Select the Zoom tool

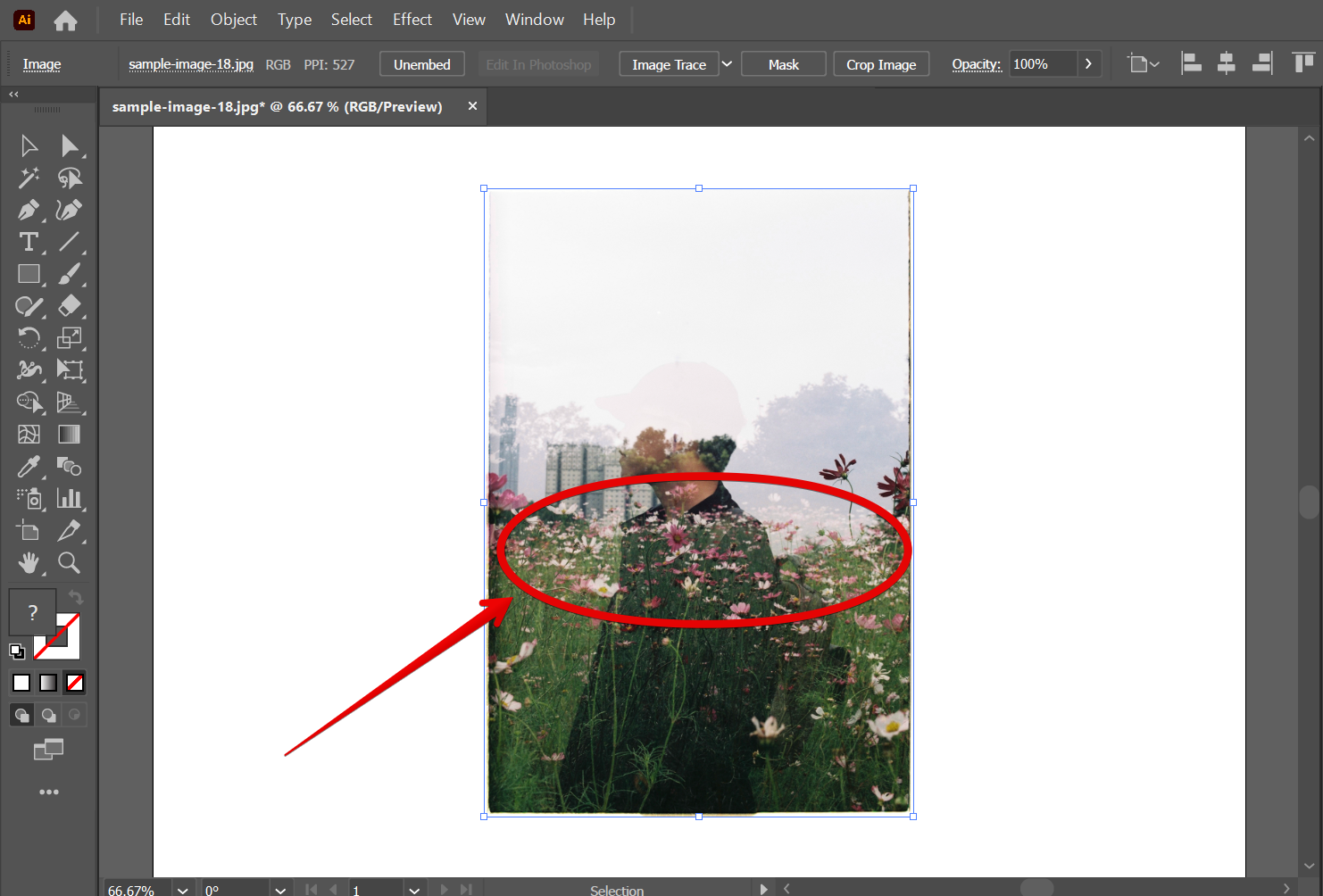pyautogui.click(x=69, y=563)
